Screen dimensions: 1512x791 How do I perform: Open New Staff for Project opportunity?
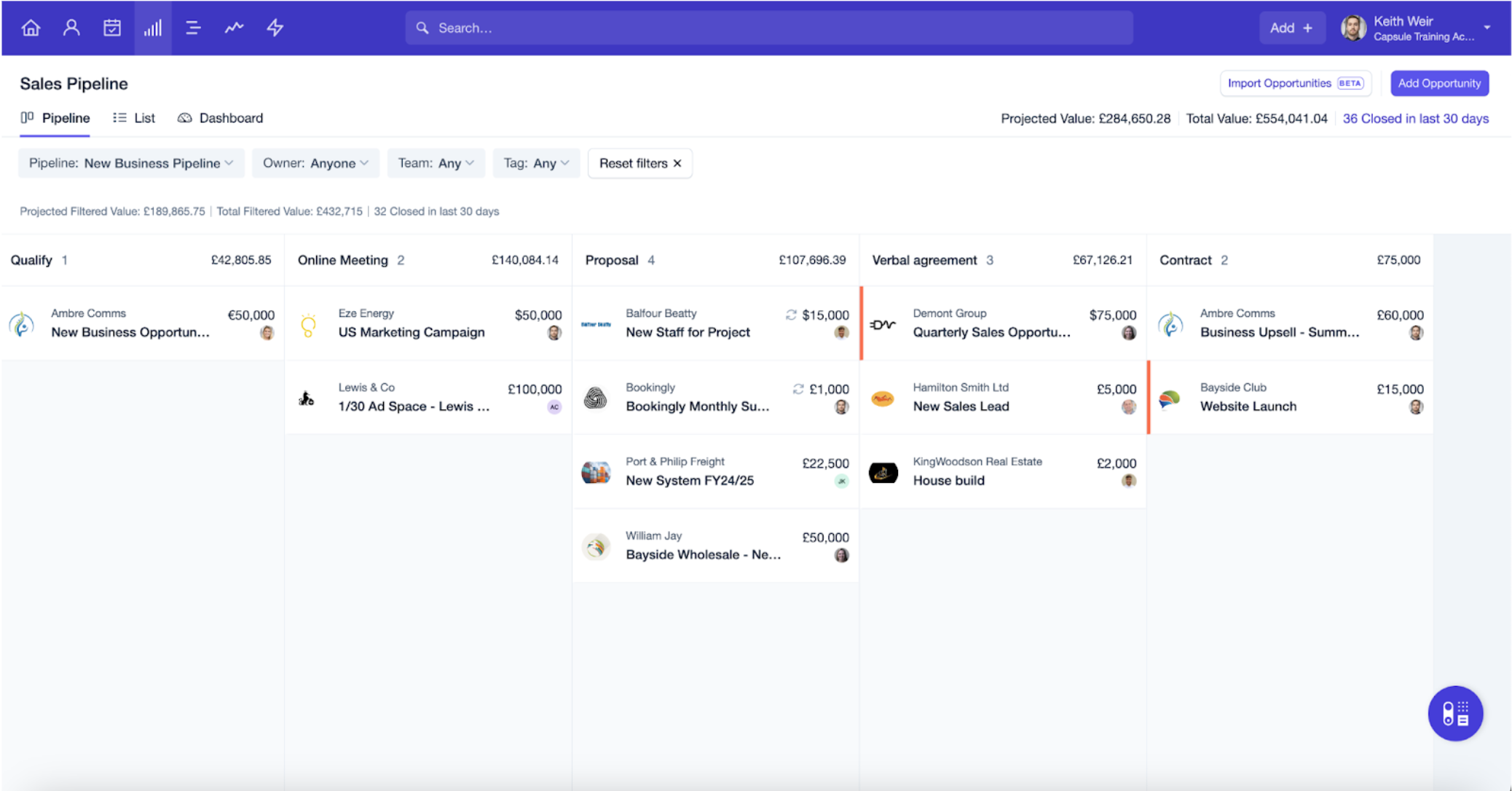pos(715,323)
